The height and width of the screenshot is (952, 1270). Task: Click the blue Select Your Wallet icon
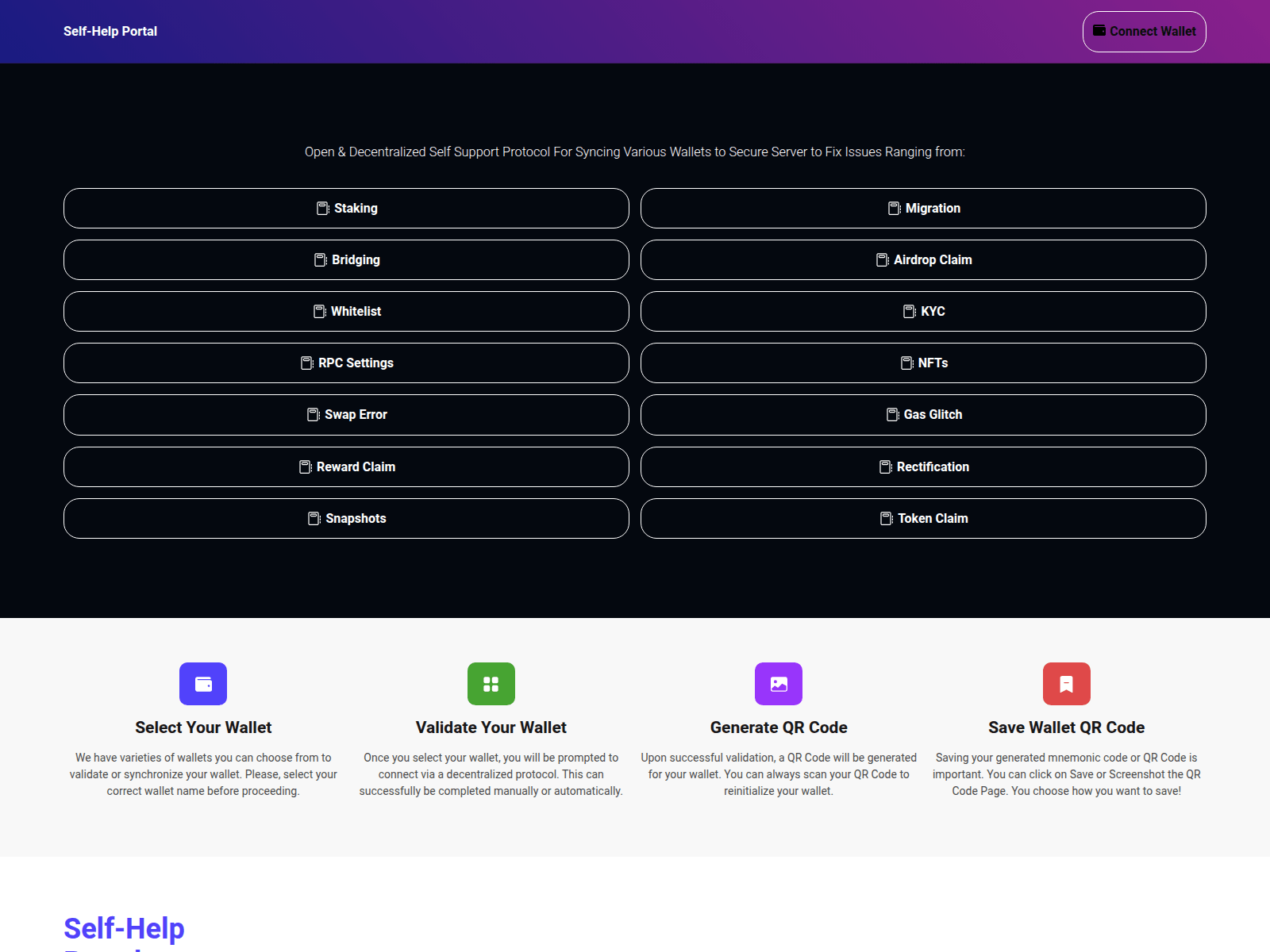coord(203,684)
